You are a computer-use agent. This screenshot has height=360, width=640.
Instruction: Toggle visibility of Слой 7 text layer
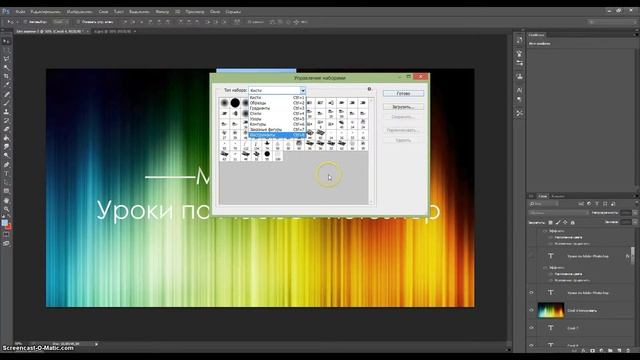[531, 328]
